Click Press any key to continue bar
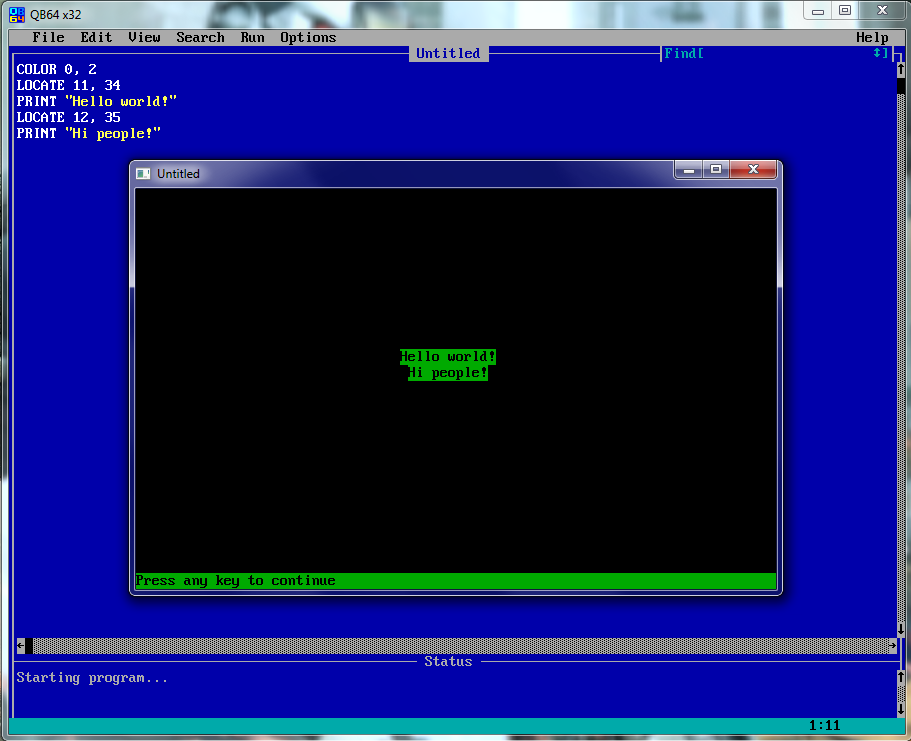This screenshot has height=741, width=911. tap(456, 581)
